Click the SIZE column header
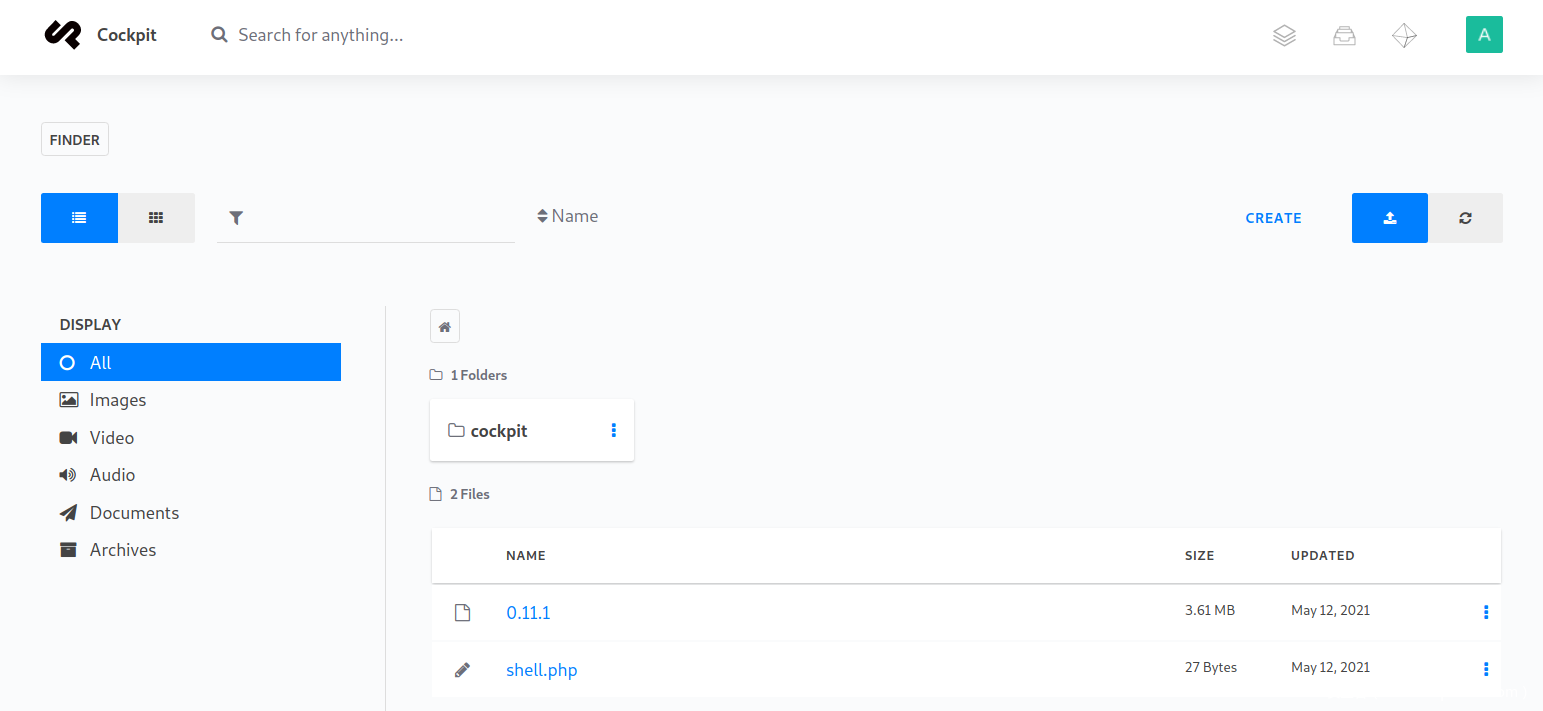 coord(1199,555)
